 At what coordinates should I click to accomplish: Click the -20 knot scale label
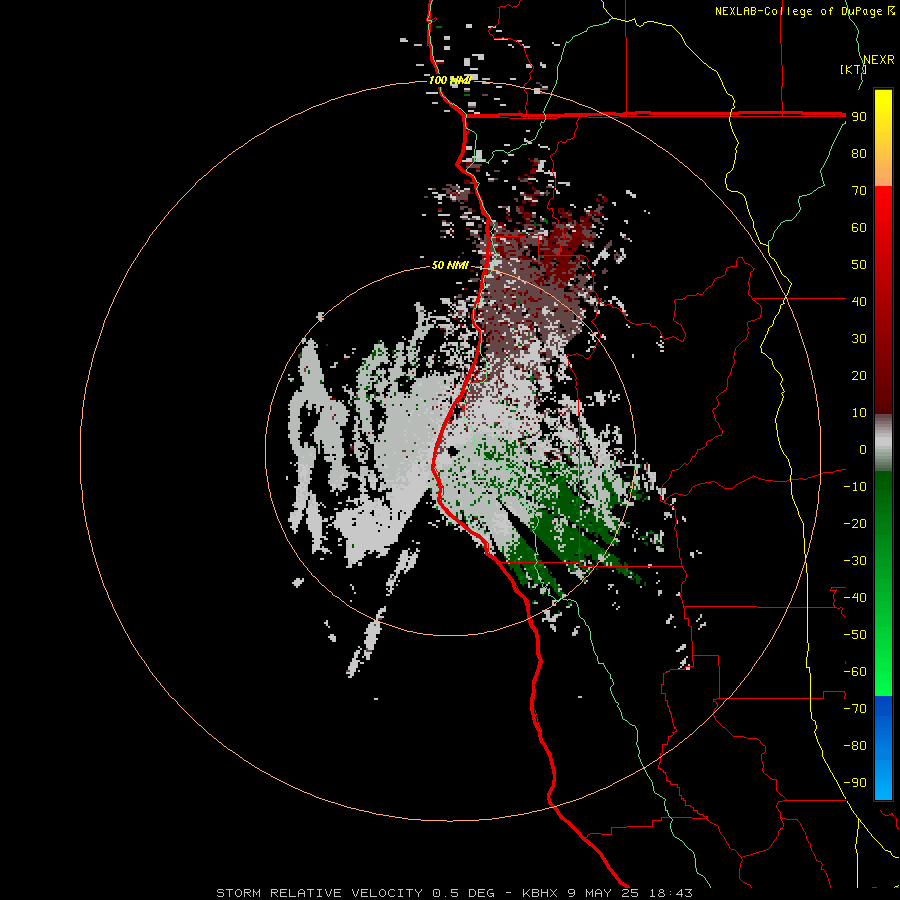tap(855, 523)
